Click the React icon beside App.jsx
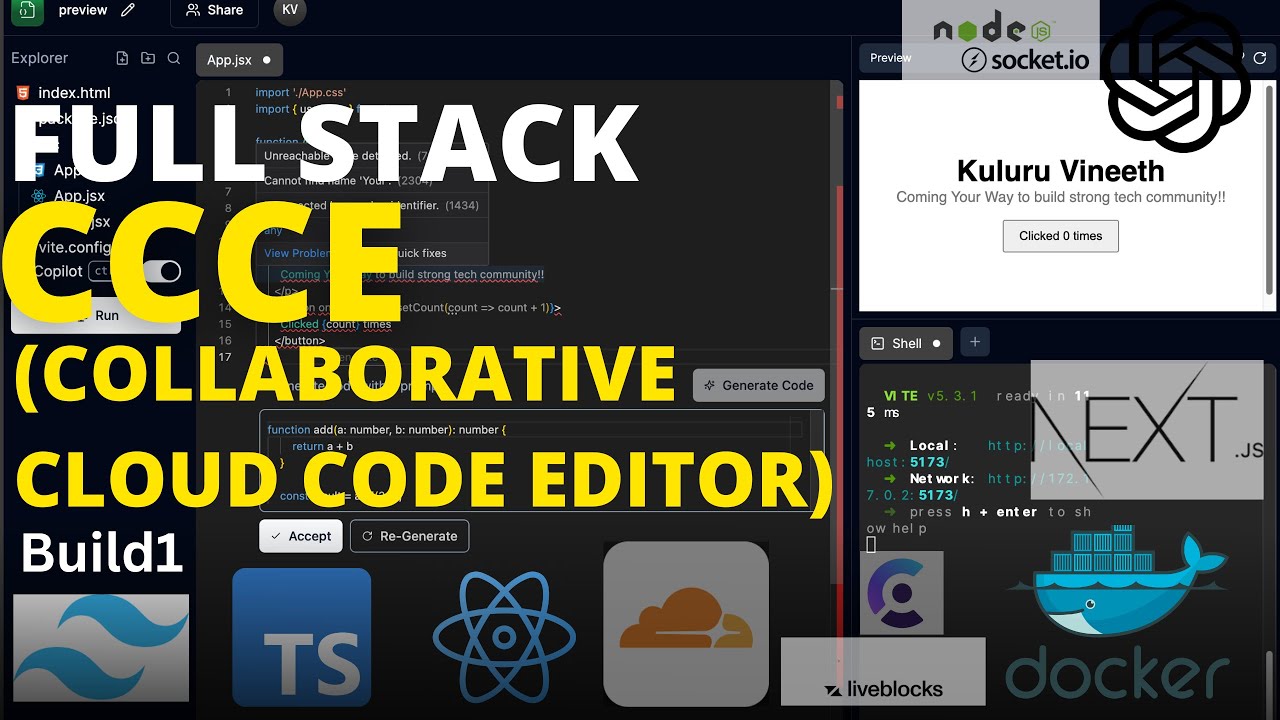 pos(38,196)
